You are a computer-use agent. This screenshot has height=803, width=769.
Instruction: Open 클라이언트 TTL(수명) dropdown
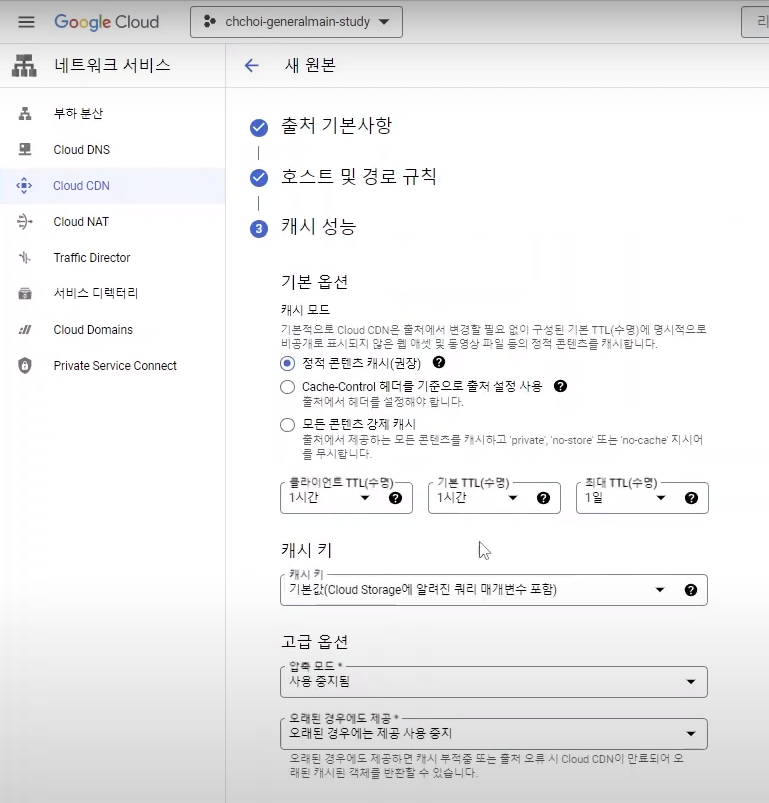point(346,498)
